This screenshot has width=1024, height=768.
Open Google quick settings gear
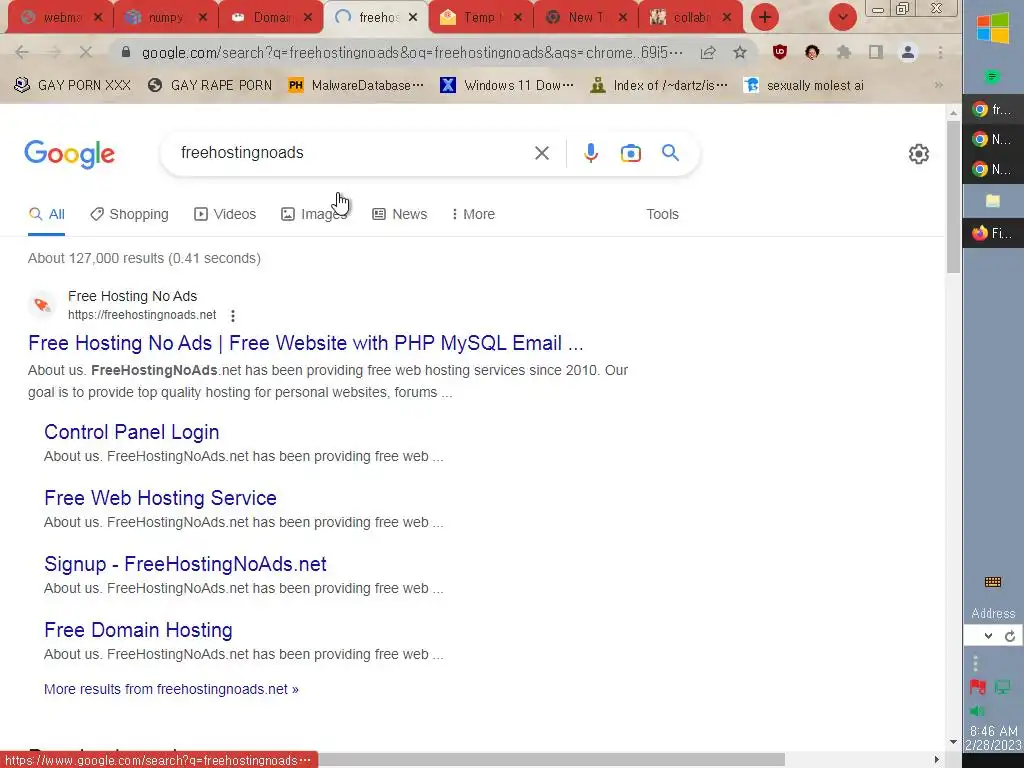coord(918,154)
